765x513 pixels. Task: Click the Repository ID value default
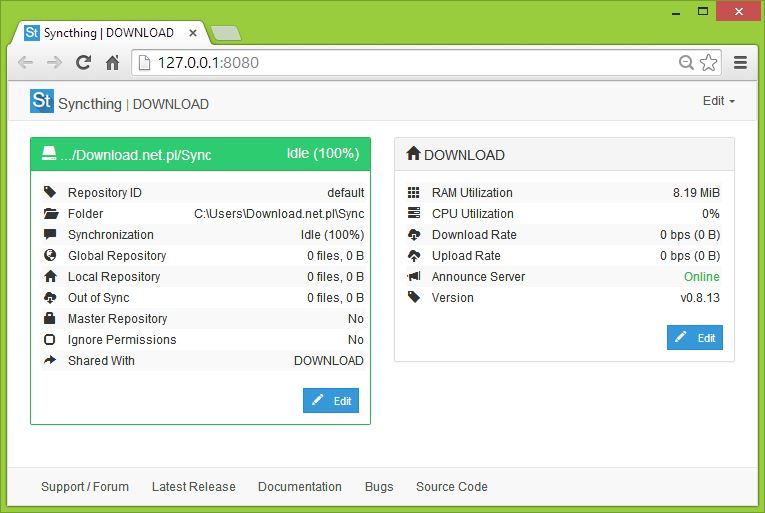345,193
